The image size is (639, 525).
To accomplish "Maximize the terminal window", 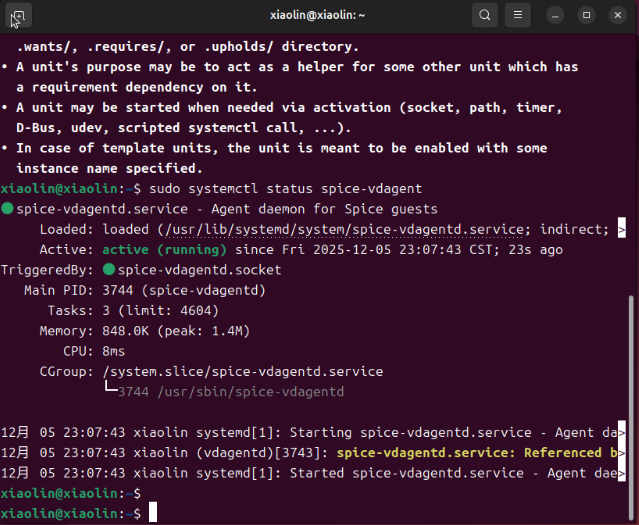I will pos(587,15).
